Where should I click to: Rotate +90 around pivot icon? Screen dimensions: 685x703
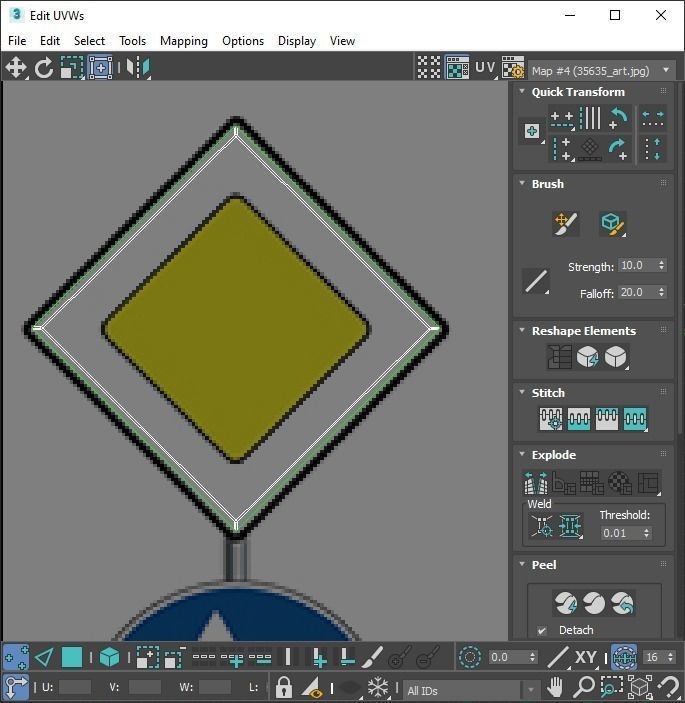point(618,149)
